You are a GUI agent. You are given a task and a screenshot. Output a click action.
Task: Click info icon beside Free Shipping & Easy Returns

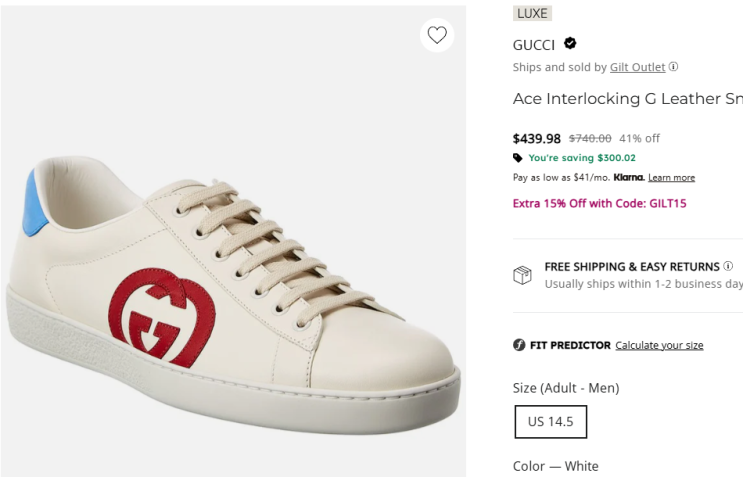[728, 266]
